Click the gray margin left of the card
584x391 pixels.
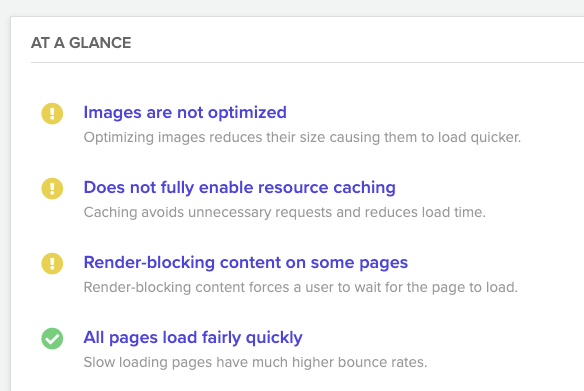5,203
